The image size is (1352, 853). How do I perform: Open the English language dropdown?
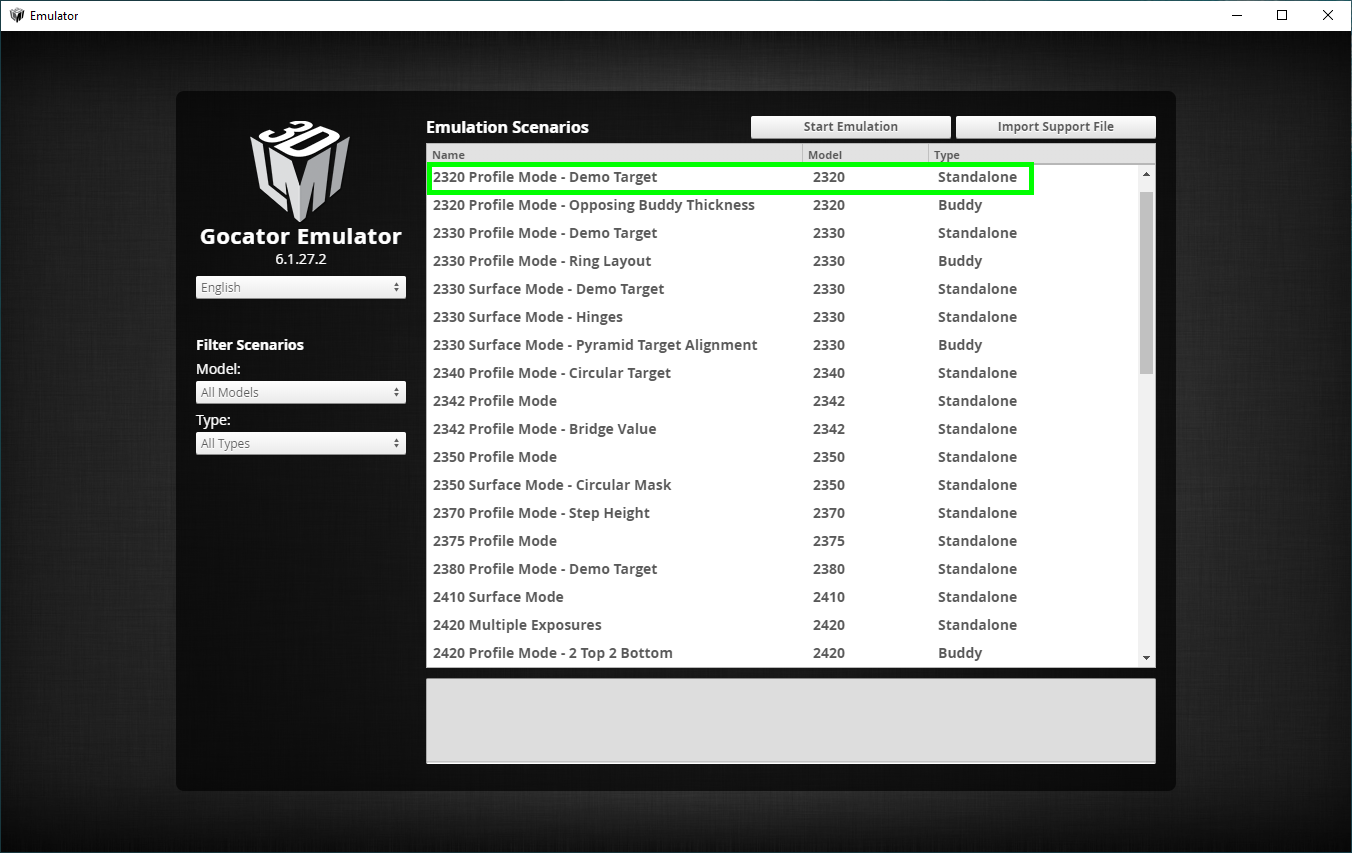pyautogui.click(x=300, y=288)
